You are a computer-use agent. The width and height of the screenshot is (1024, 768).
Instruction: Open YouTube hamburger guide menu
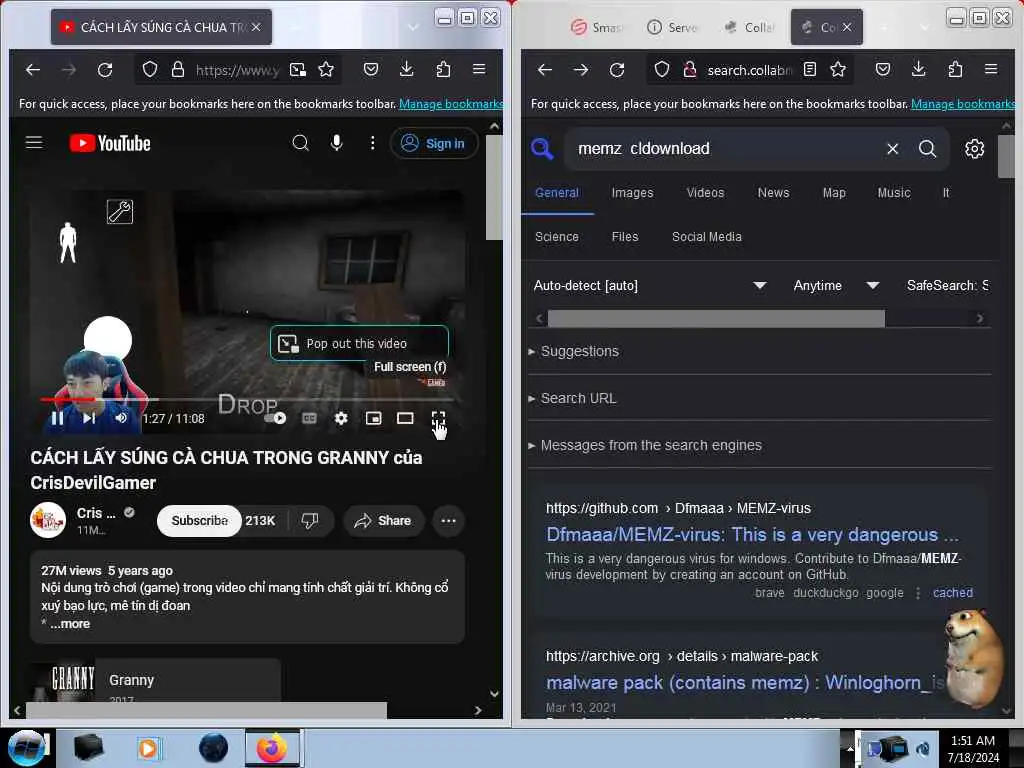click(34, 142)
